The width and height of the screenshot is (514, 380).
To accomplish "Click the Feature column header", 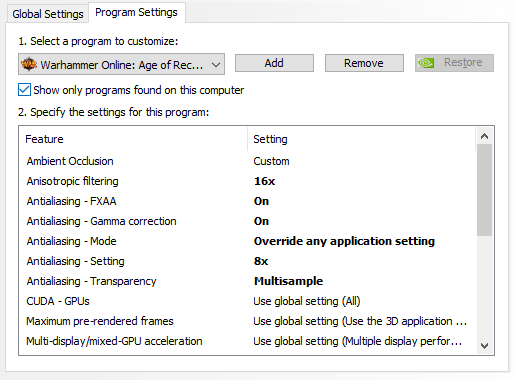I will pos(133,139).
